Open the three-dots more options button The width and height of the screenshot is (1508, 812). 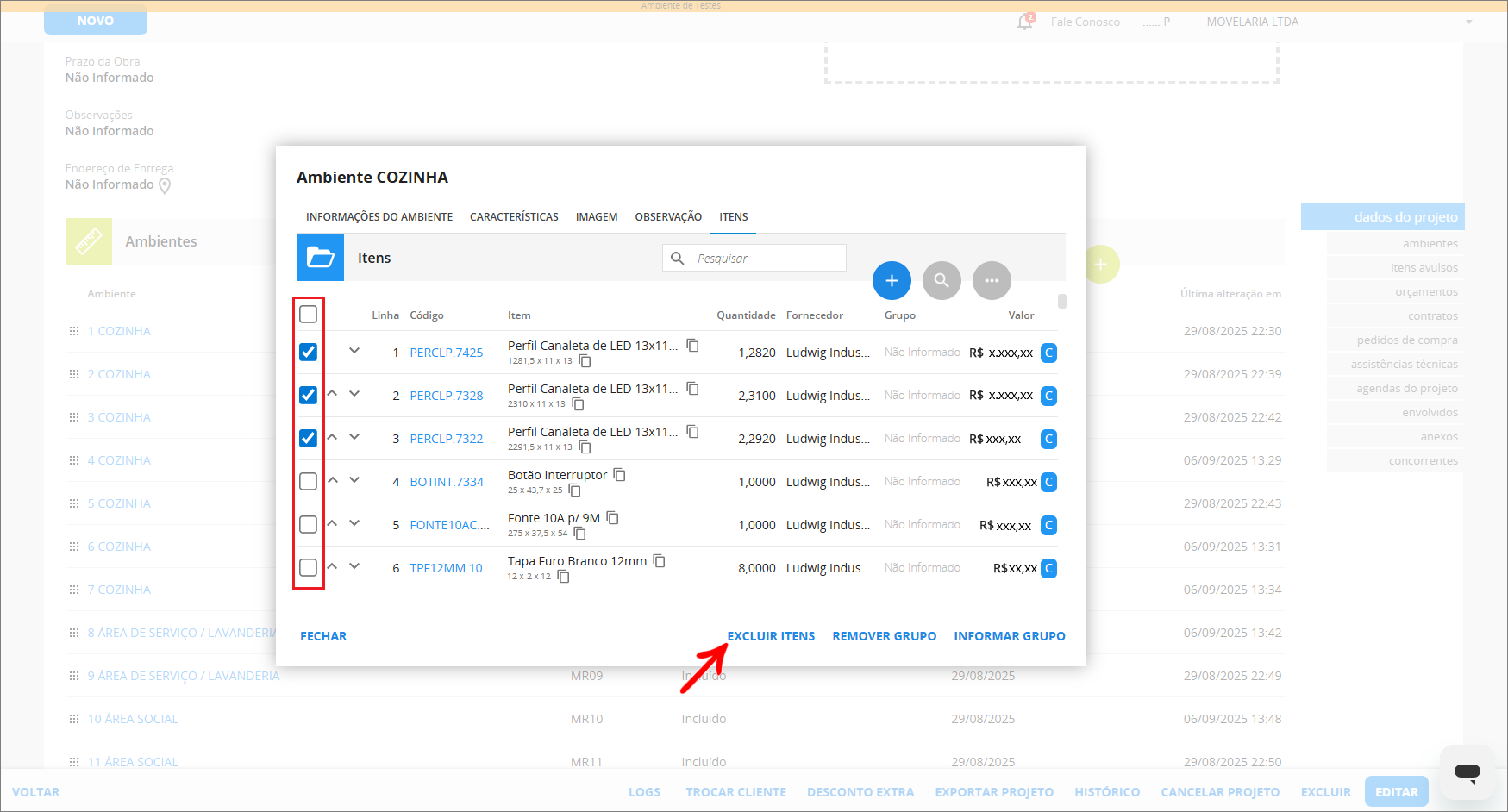992,281
